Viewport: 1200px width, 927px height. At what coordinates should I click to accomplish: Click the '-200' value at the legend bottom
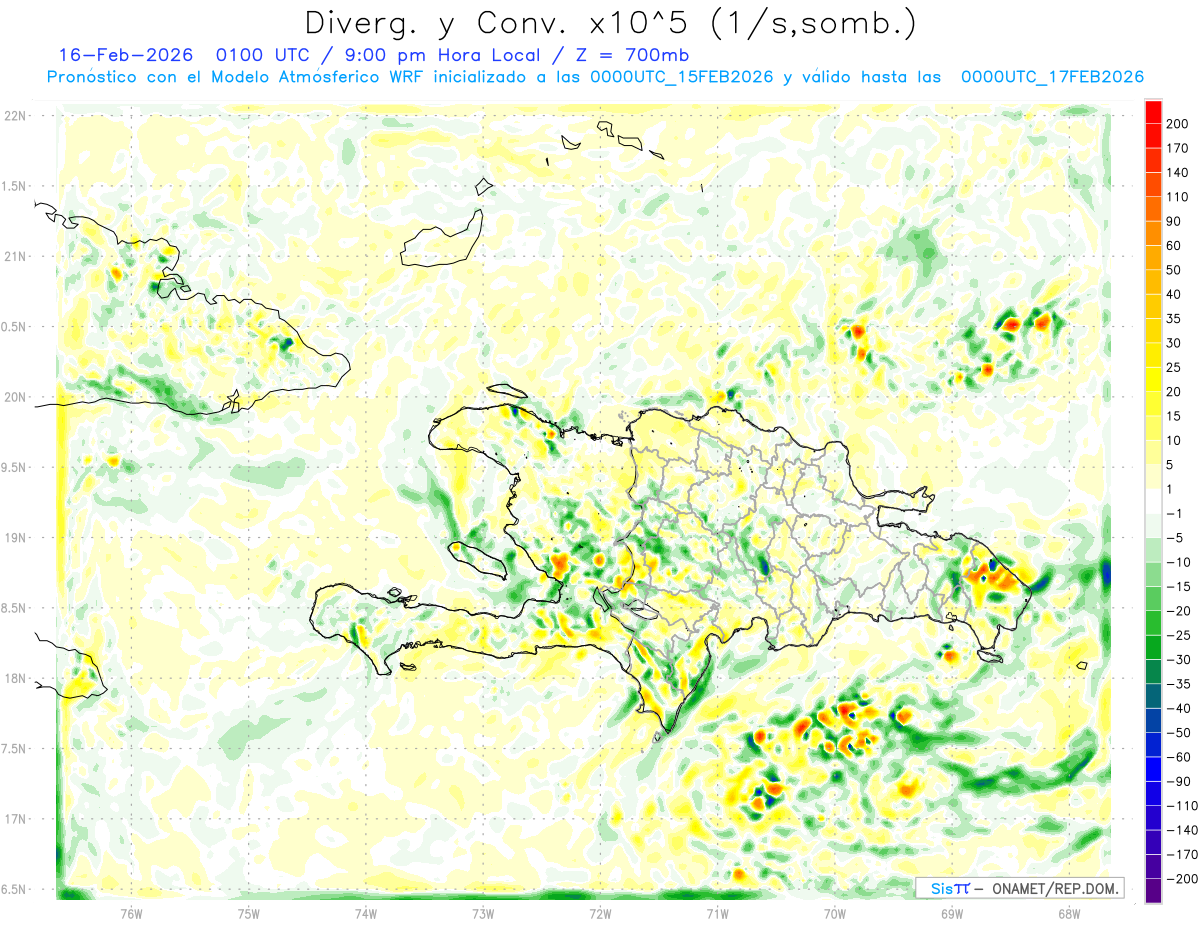pyautogui.click(x=1183, y=879)
